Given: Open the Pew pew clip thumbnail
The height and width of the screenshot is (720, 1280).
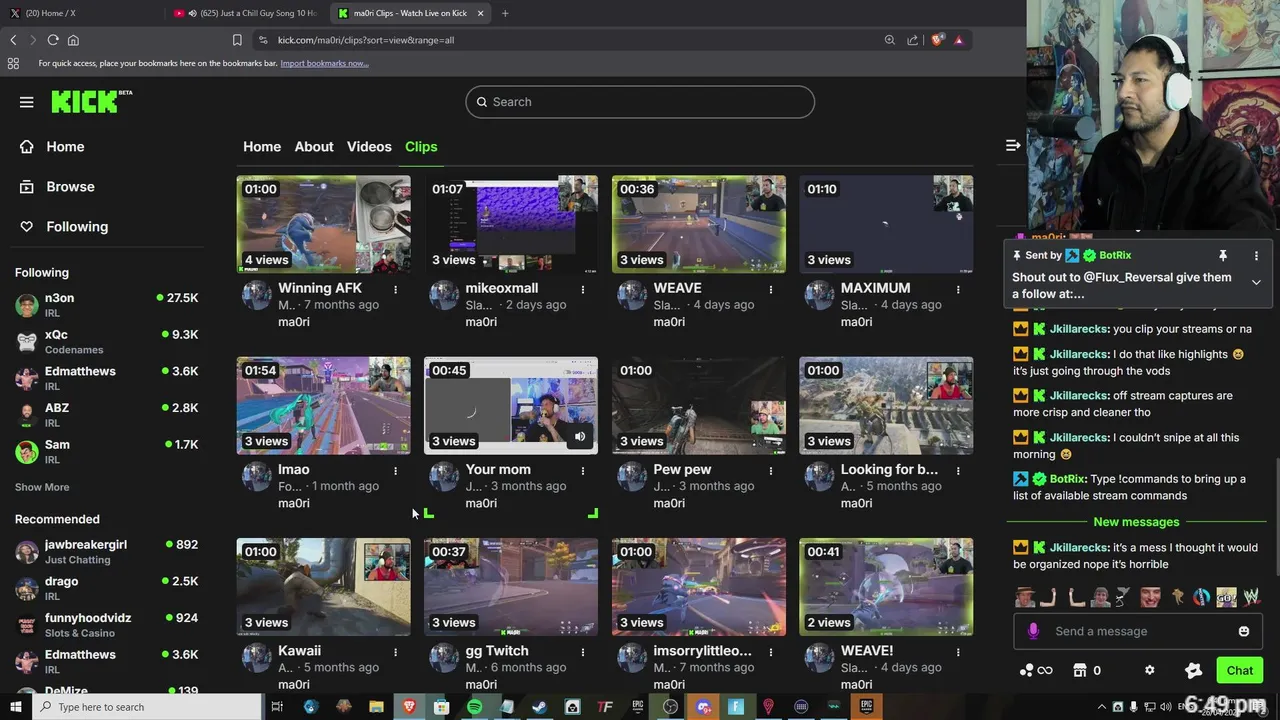Looking at the screenshot, I should click(698, 405).
